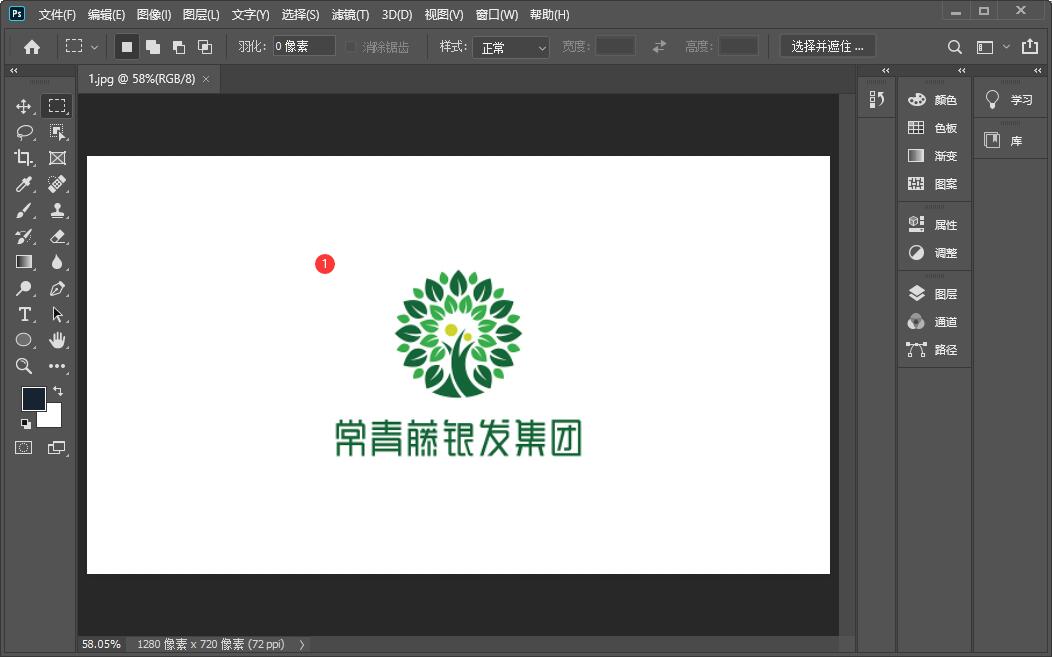Click the dark foreground color swatch

(33, 397)
